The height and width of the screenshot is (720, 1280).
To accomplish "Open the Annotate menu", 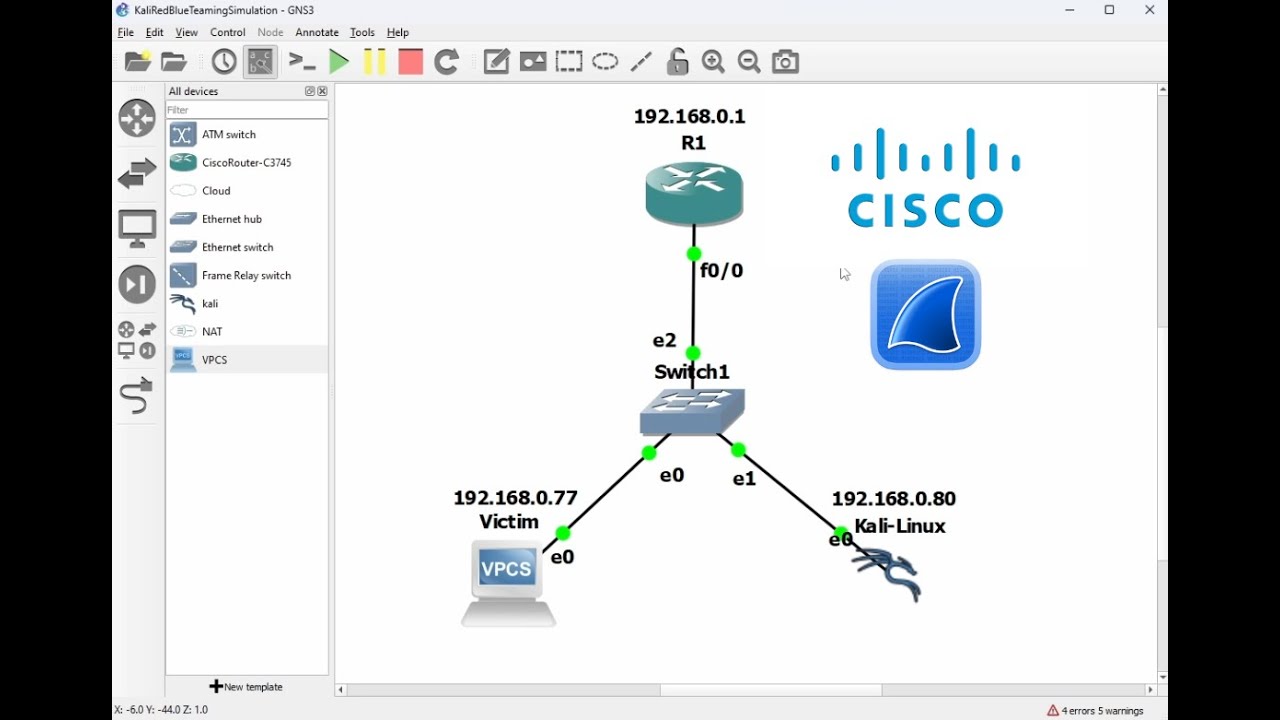I will tap(316, 32).
